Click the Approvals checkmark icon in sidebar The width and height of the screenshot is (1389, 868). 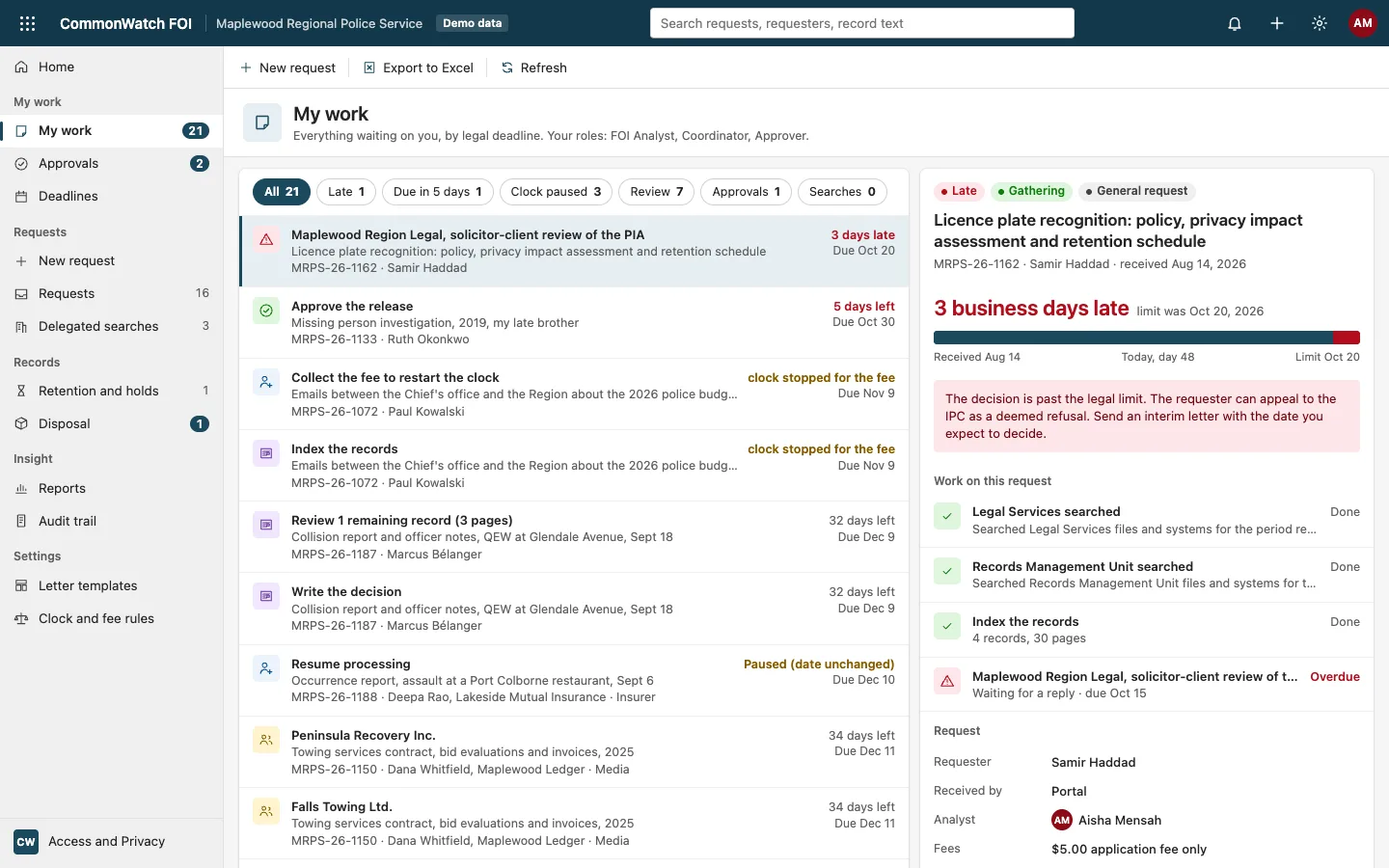click(x=21, y=164)
